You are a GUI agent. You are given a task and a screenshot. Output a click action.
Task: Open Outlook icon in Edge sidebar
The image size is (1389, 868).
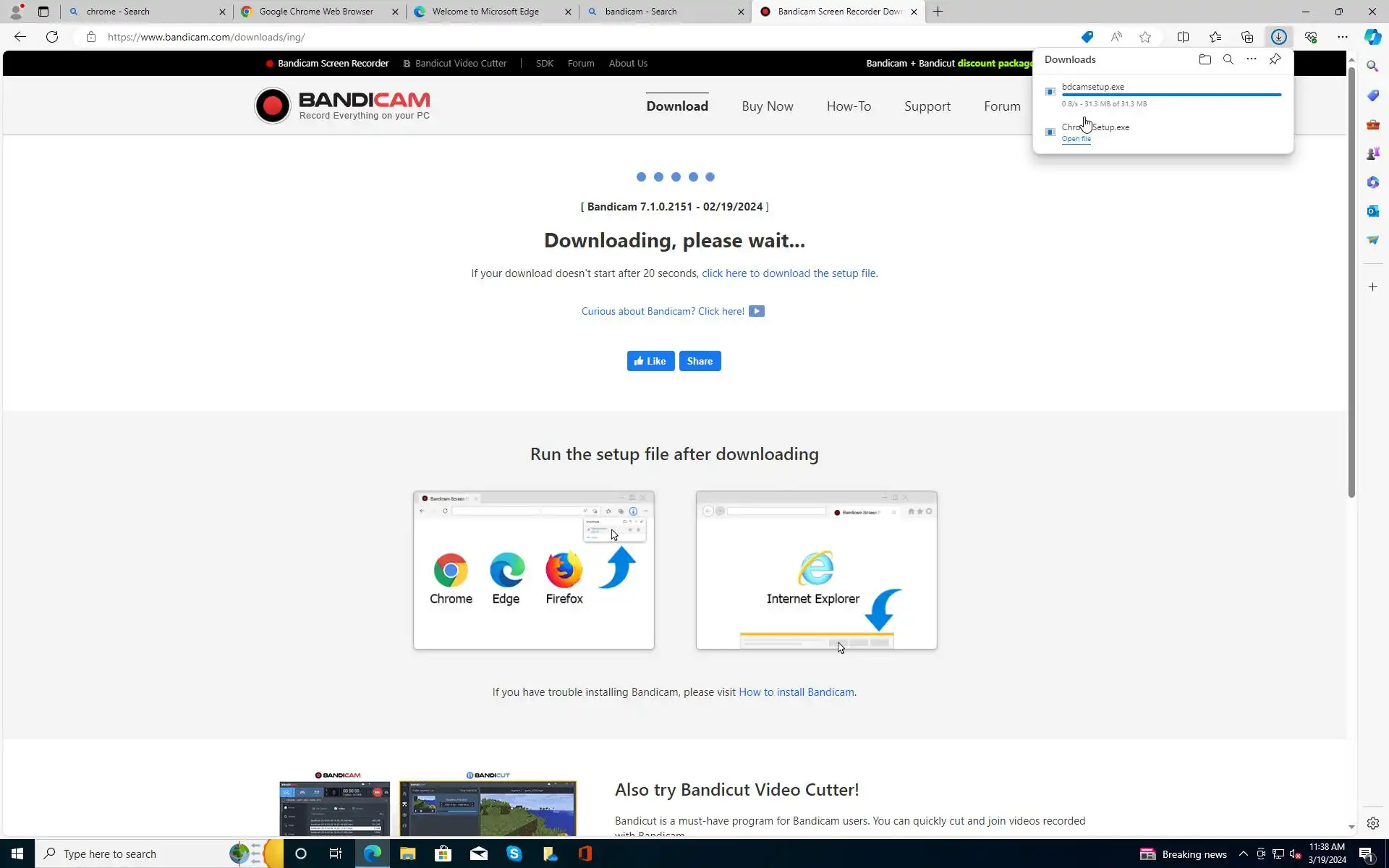1372,211
